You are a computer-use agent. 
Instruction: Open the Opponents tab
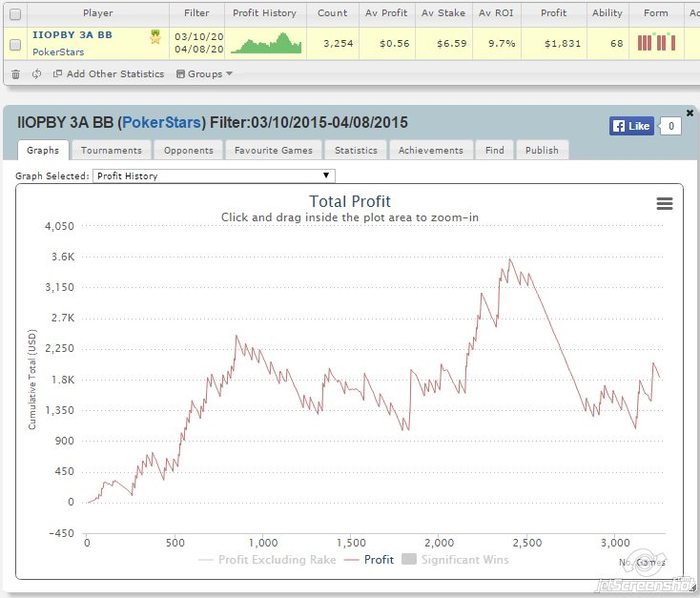point(188,150)
